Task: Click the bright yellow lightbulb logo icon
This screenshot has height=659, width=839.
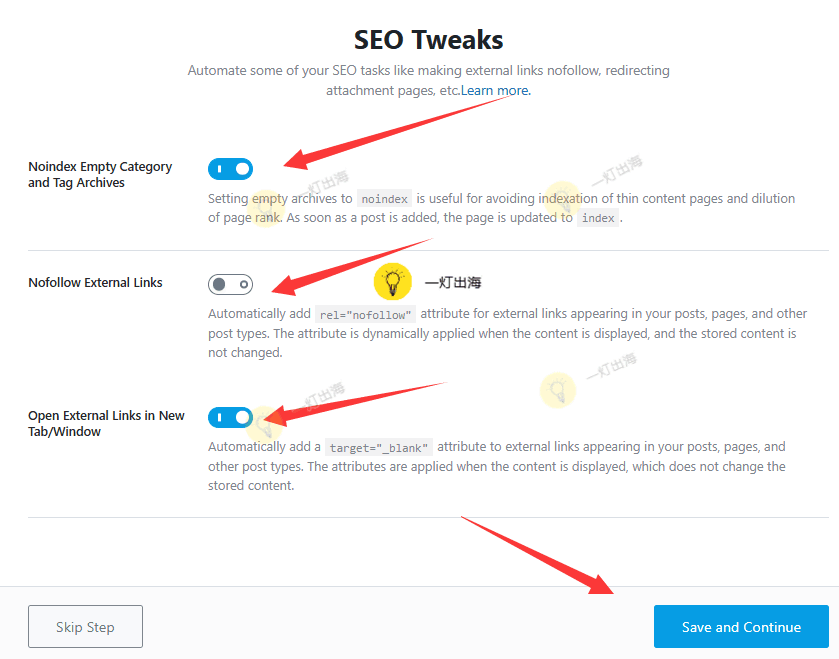Action: pyautogui.click(x=393, y=282)
